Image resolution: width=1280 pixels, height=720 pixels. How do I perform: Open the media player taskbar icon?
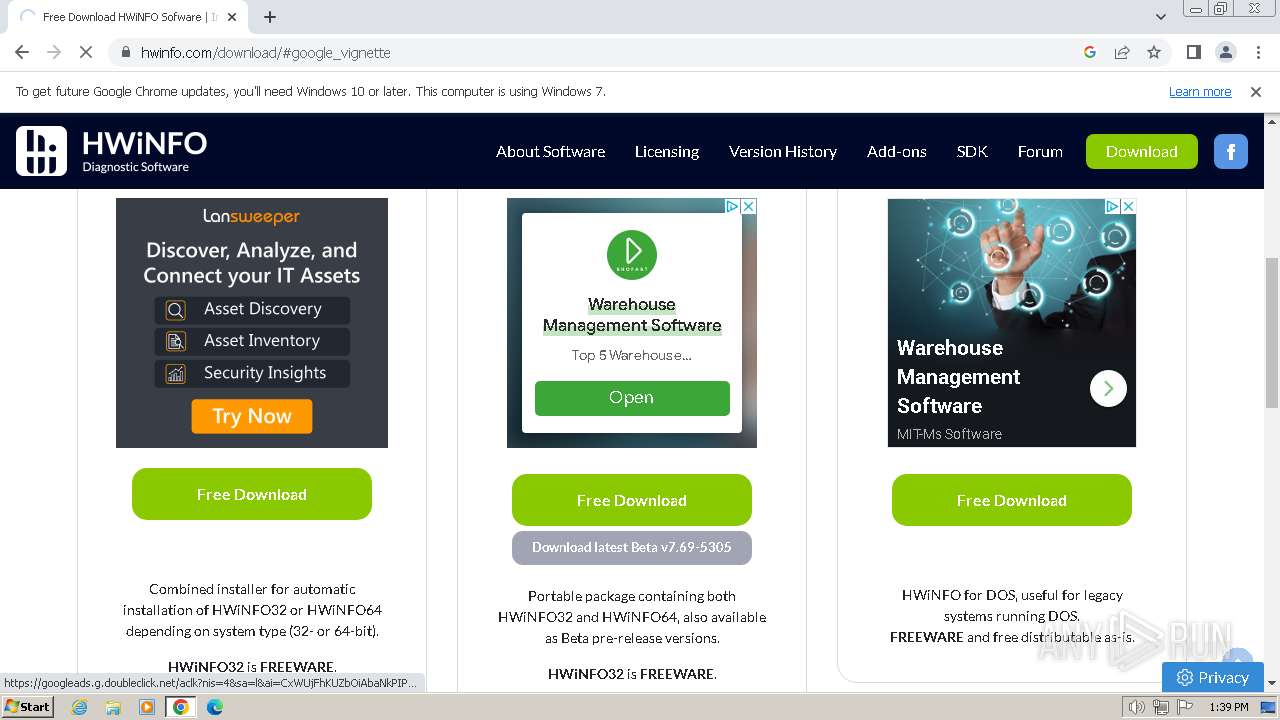[x=147, y=707]
